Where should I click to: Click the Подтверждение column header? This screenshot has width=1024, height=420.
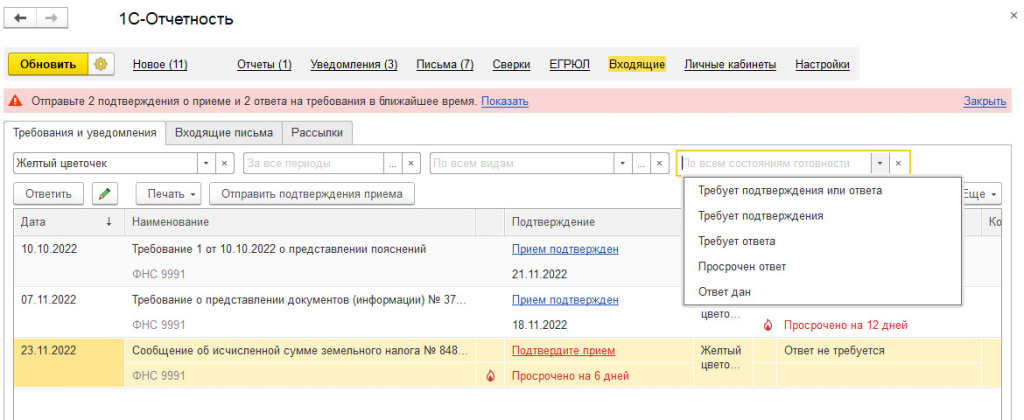(599, 222)
